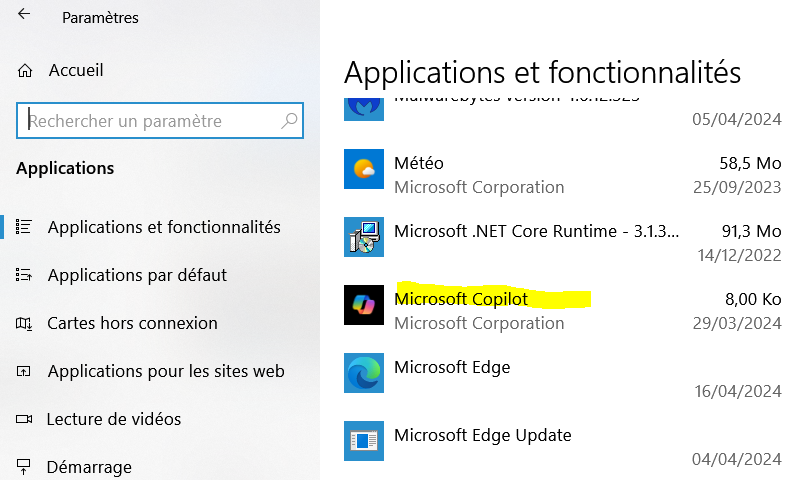
Task: Open Applications pour les sites web
Action: (x=166, y=371)
